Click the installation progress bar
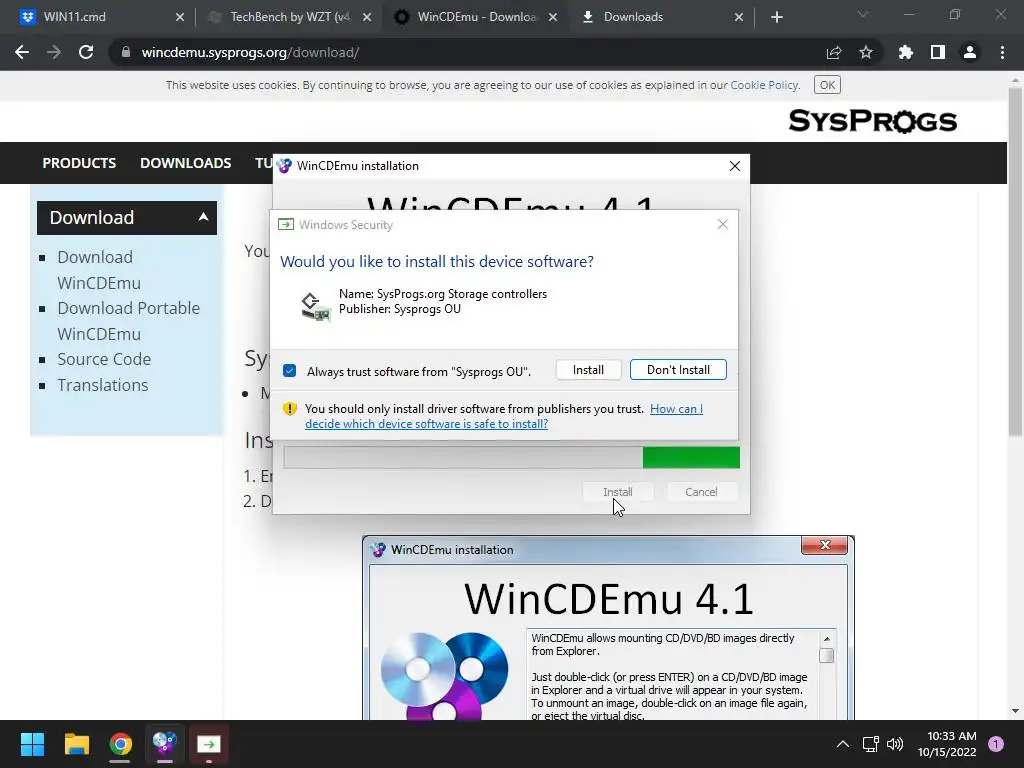Viewport: 1024px width, 768px height. [511, 457]
